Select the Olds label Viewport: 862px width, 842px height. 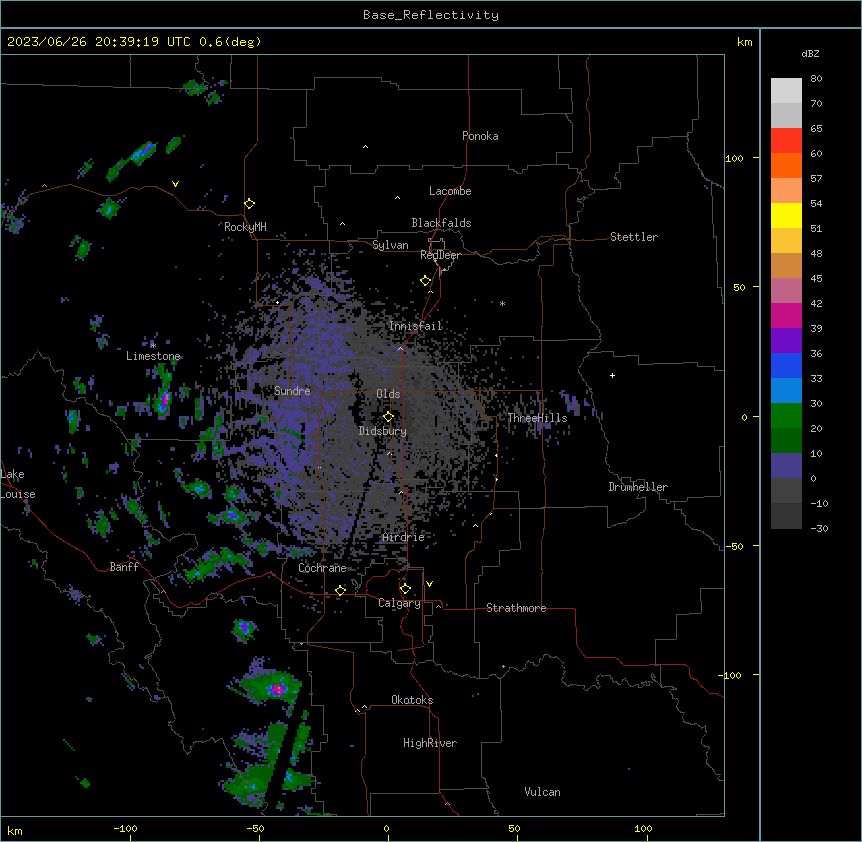point(388,394)
